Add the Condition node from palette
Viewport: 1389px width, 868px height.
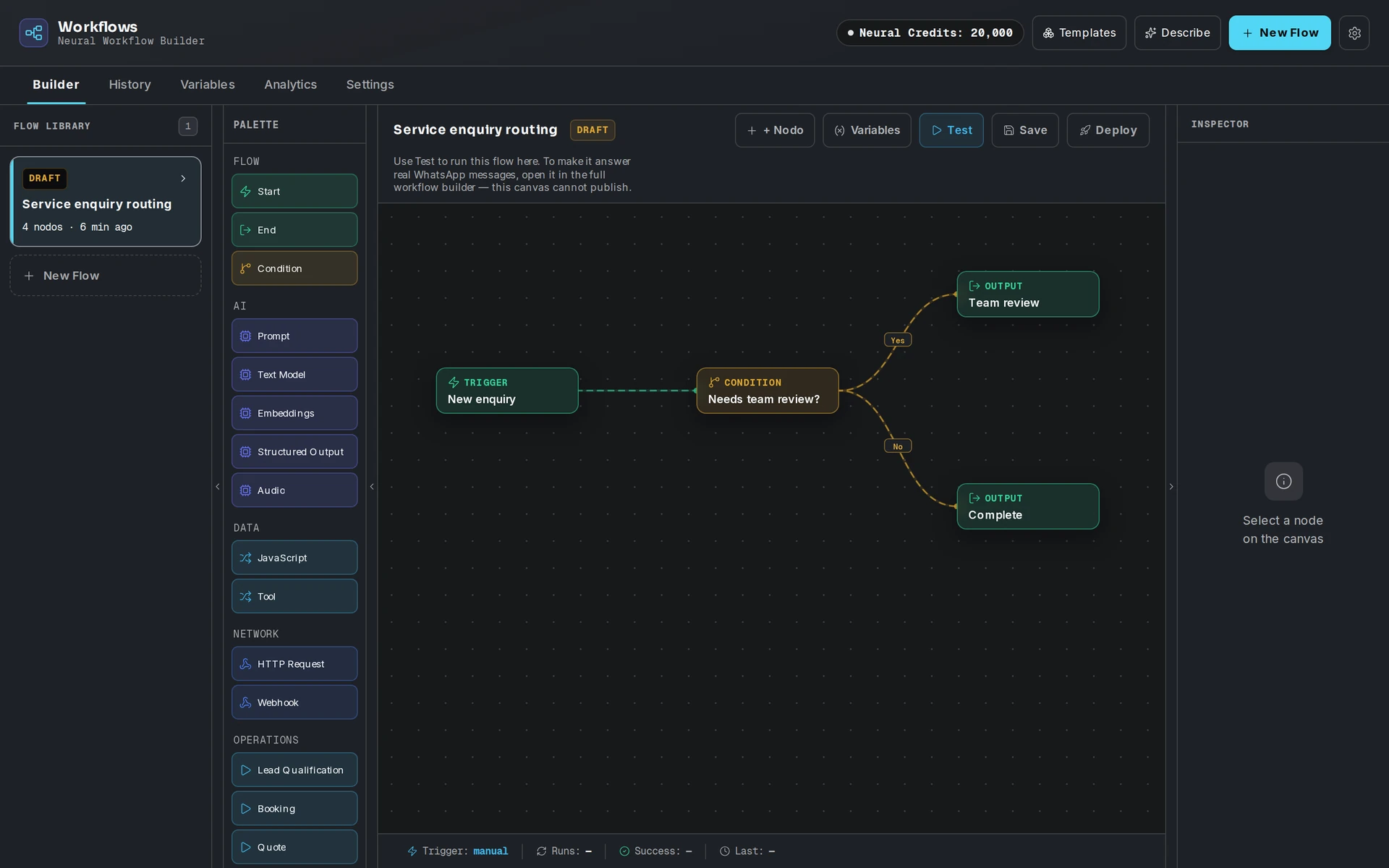click(294, 268)
